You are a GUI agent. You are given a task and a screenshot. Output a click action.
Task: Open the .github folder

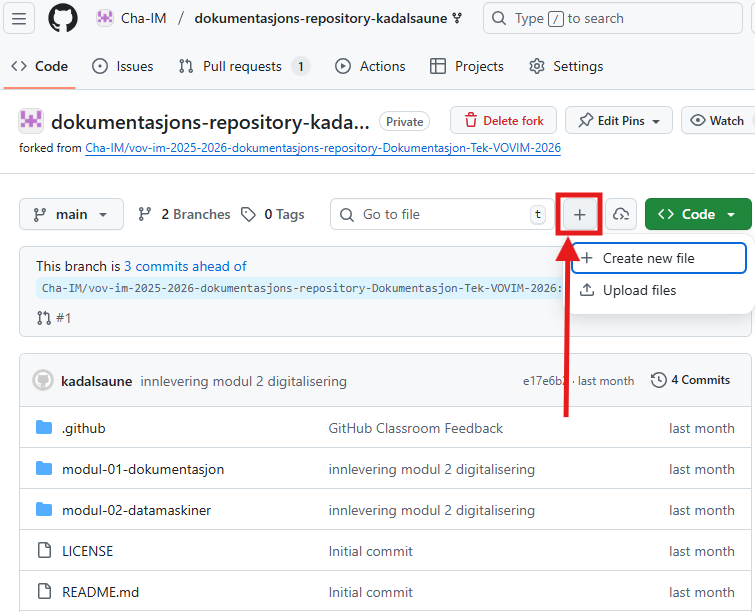click(84, 428)
